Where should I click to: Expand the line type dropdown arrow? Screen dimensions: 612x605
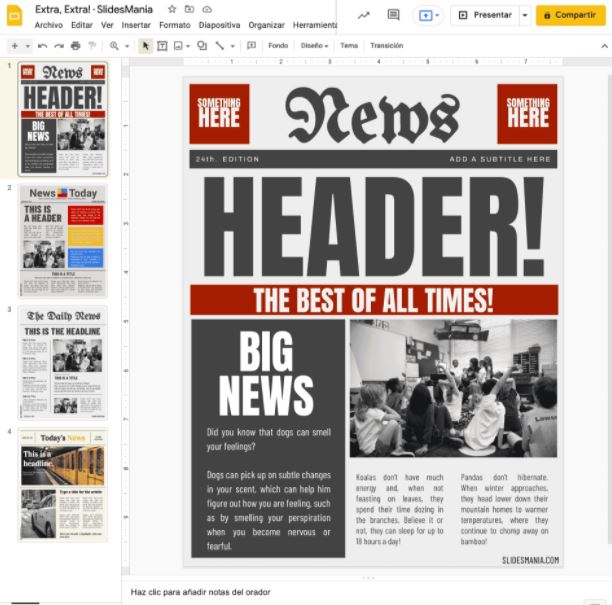233,46
